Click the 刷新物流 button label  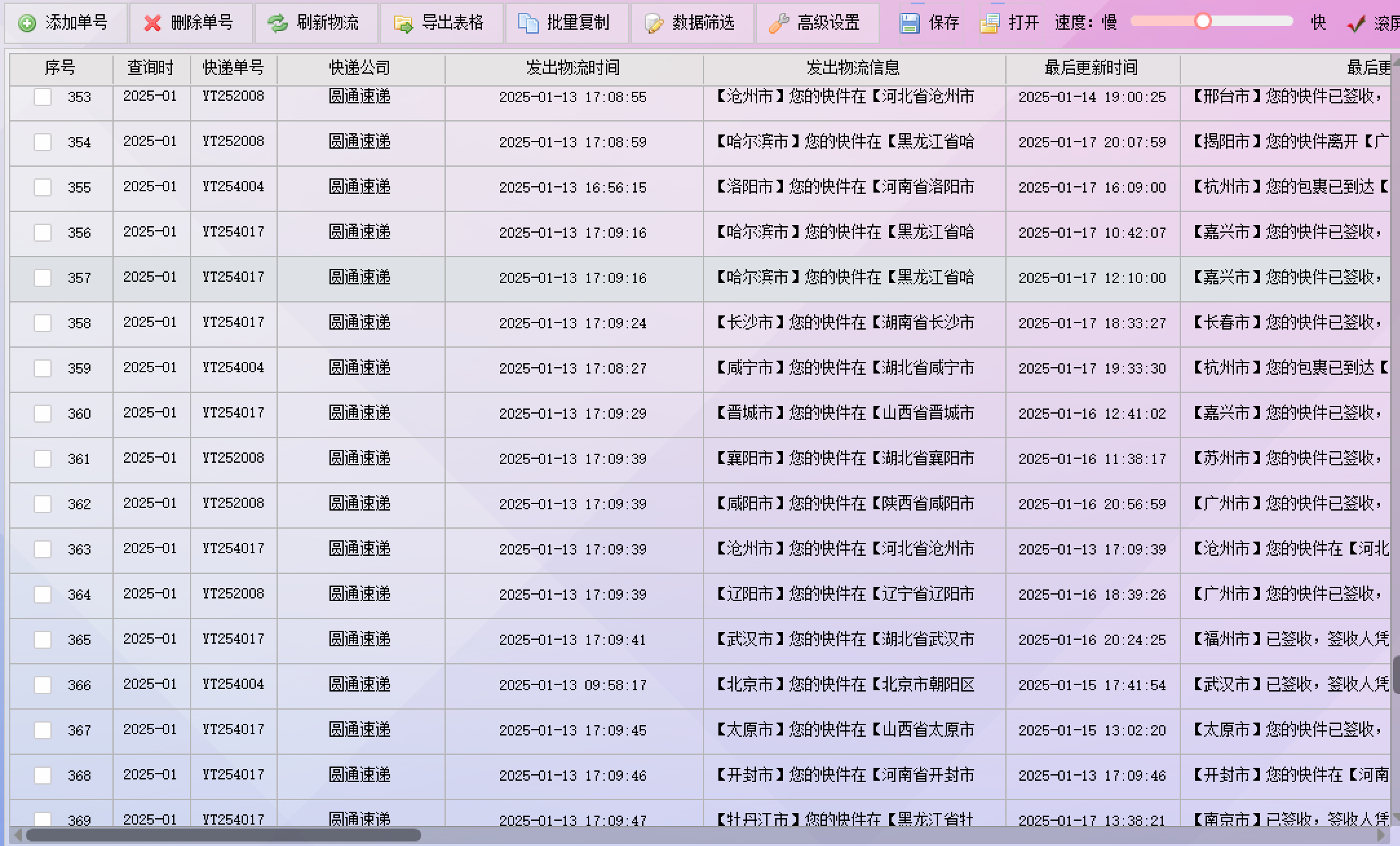[328, 23]
